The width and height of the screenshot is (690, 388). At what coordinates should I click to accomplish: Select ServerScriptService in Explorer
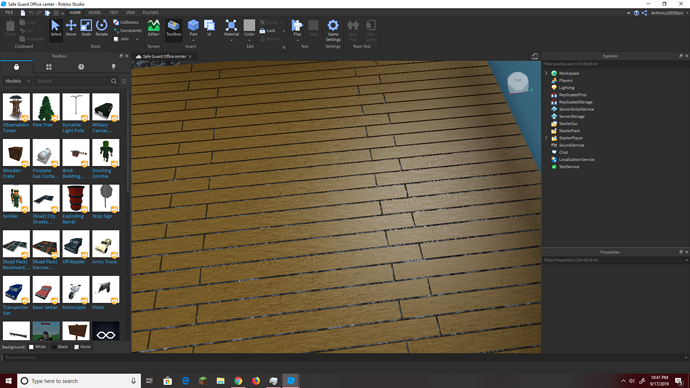[x=576, y=109]
